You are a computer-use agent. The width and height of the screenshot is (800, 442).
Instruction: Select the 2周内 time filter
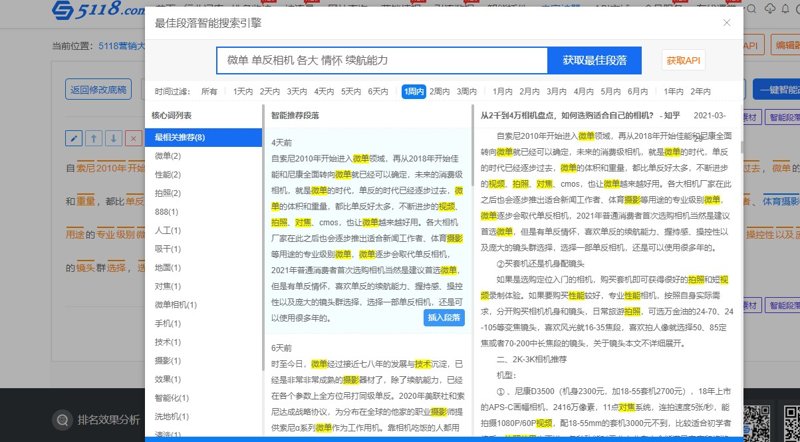(439, 91)
